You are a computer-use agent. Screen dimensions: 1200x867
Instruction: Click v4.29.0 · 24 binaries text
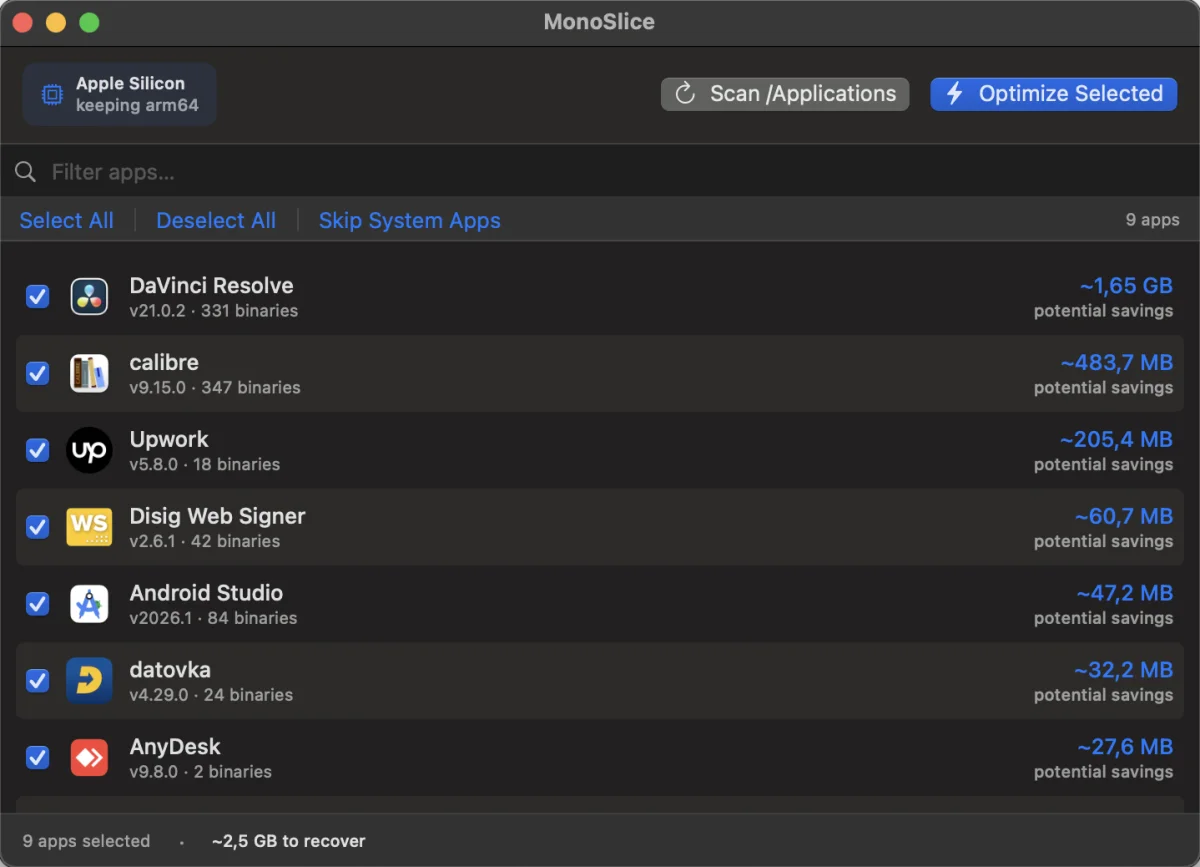(211, 696)
